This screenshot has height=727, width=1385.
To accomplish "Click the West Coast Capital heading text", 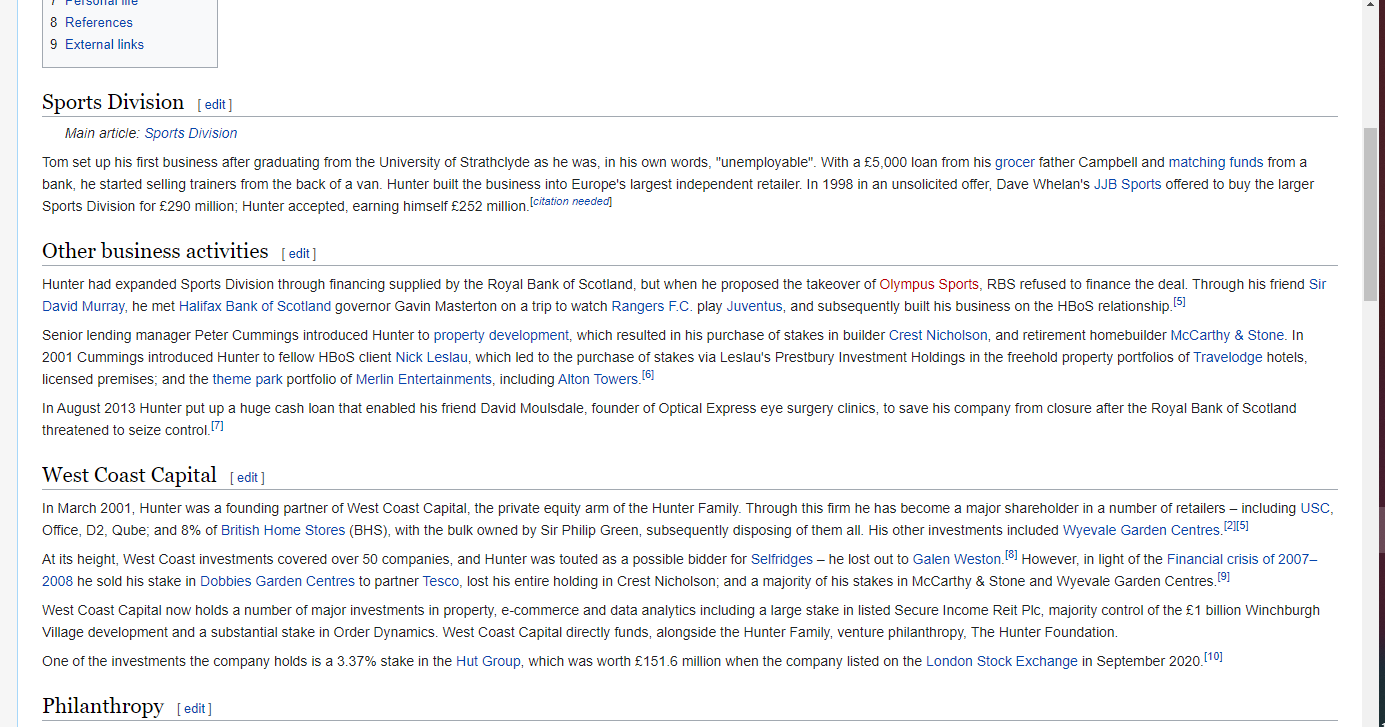I will (x=129, y=475).
